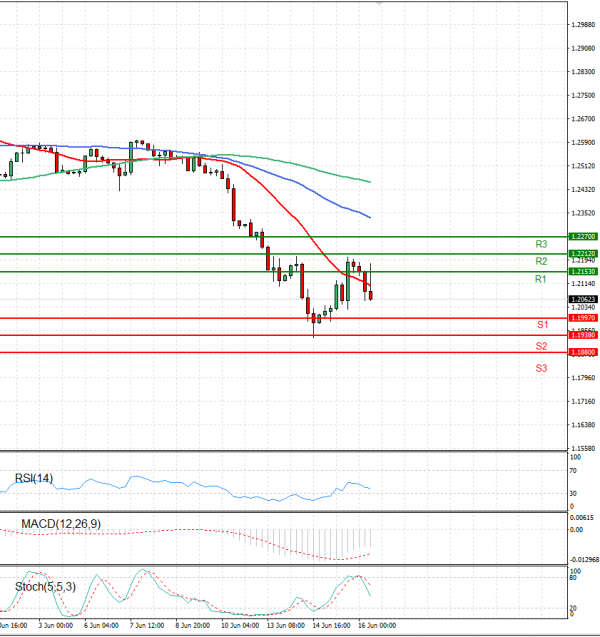Click the 1.25120 price axis value
600x637 pixels.
pos(583,166)
